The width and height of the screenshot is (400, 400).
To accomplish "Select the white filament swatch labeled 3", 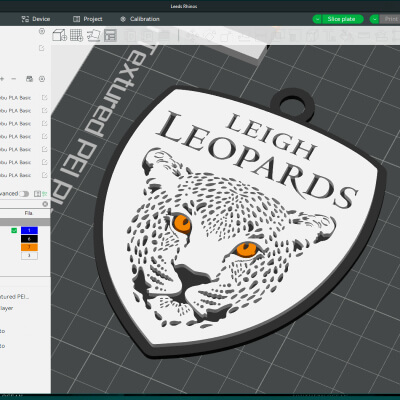I will point(29,256).
